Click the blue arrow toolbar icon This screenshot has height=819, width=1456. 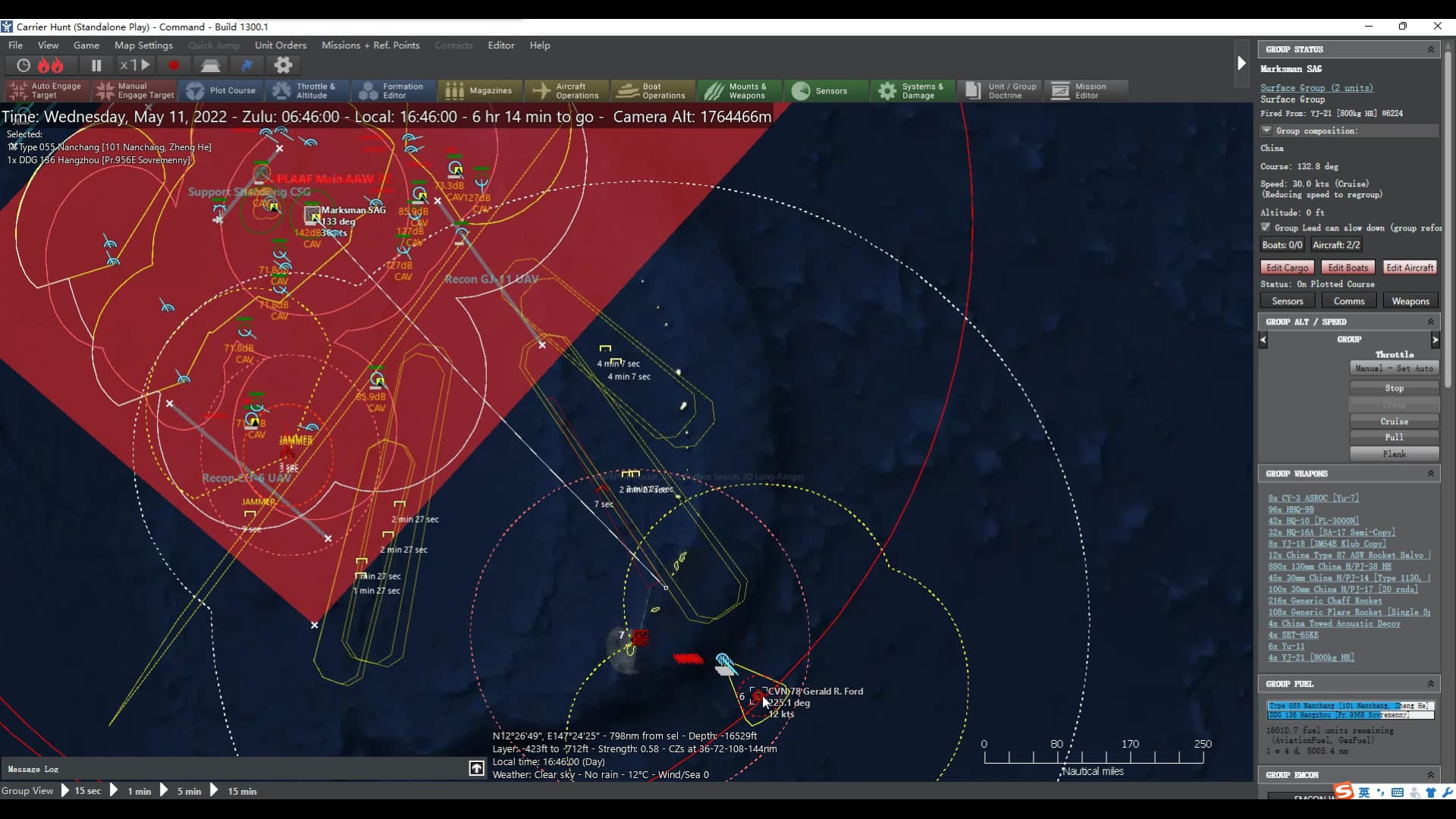pyautogui.click(x=246, y=65)
